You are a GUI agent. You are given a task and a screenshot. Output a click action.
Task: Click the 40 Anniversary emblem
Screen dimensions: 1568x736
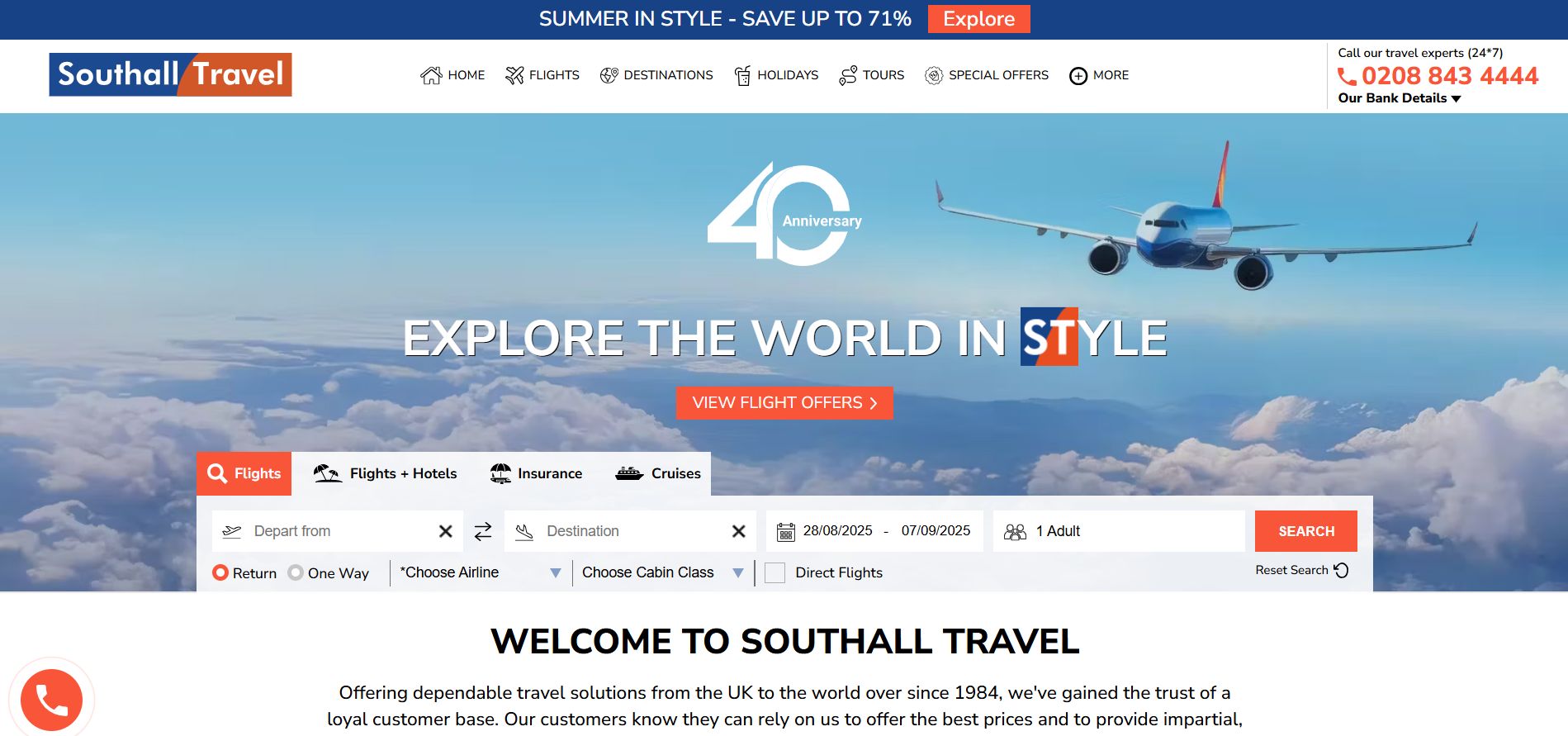point(784,214)
